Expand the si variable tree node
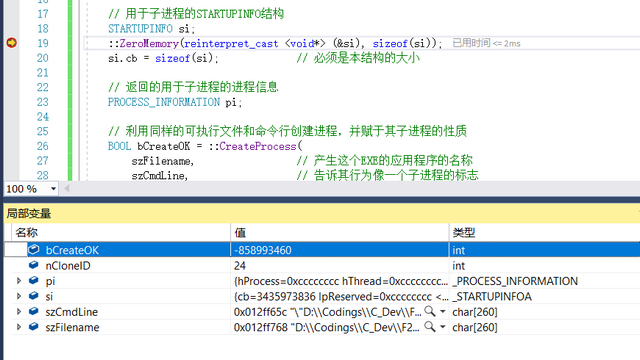640x360 pixels. 19,296
